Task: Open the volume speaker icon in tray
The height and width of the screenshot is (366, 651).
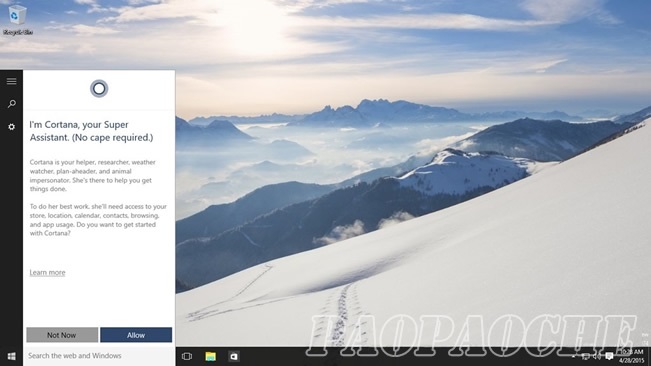Action: click(x=597, y=356)
